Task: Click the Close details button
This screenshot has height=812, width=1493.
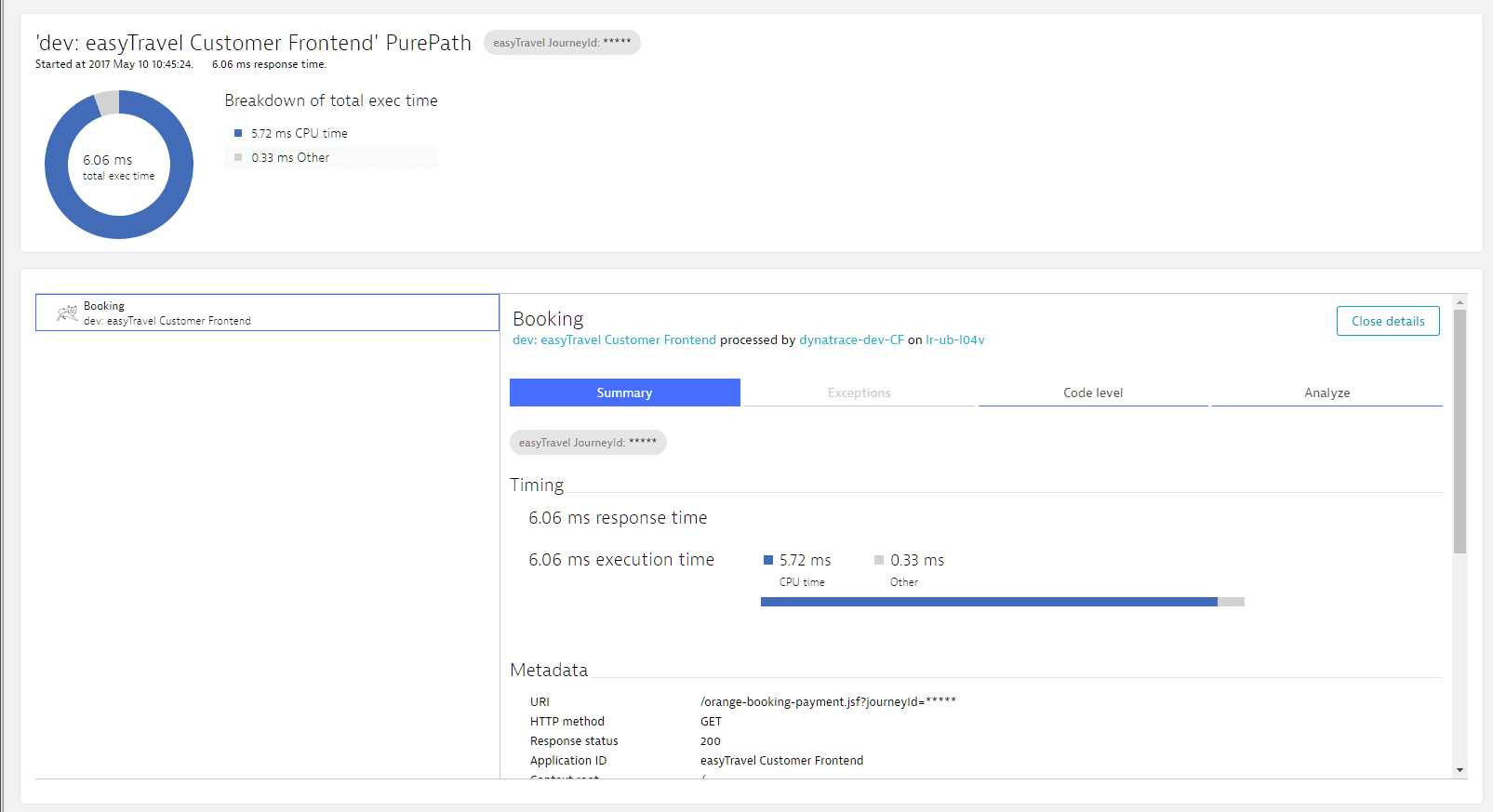Action: pyautogui.click(x=1388, y=321)
